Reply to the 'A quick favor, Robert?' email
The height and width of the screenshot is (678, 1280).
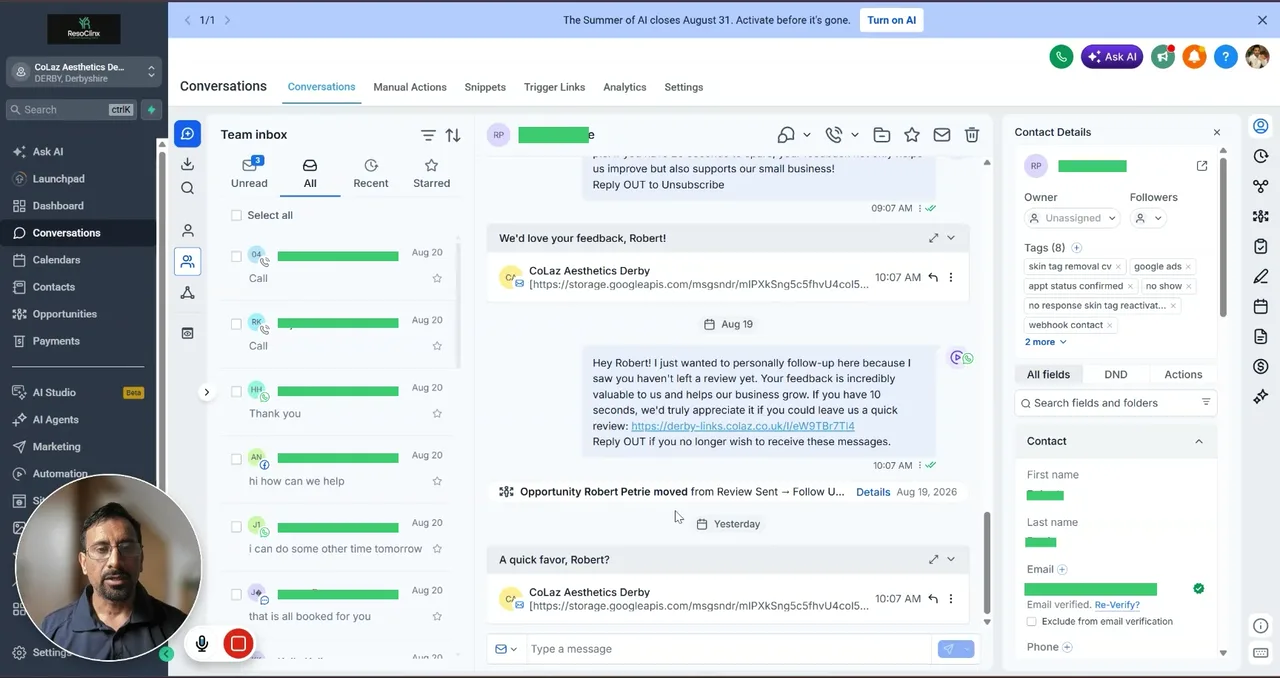pyautogui.click(x=933, y=599)
